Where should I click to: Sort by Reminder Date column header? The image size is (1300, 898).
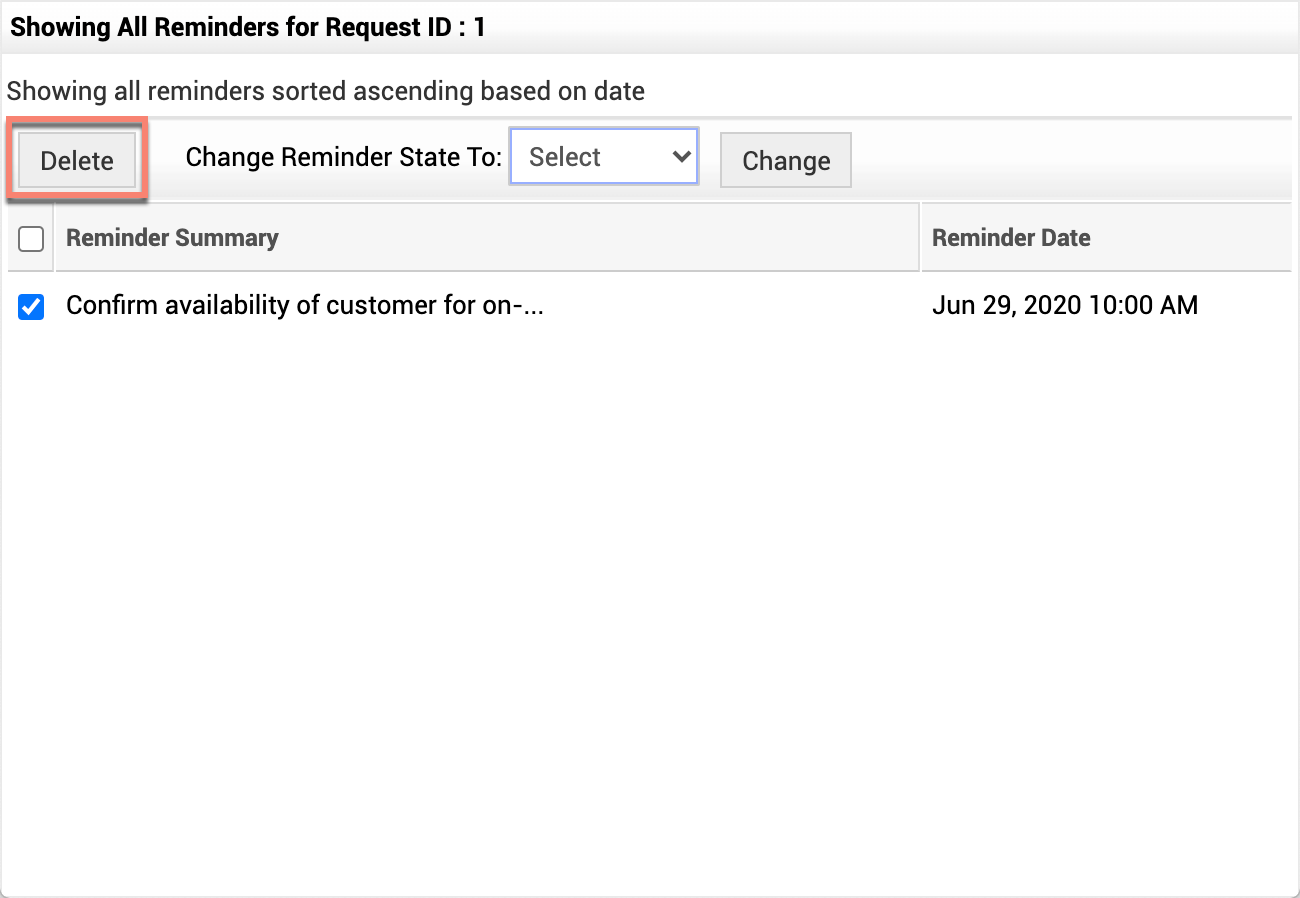pos(1010,238)
